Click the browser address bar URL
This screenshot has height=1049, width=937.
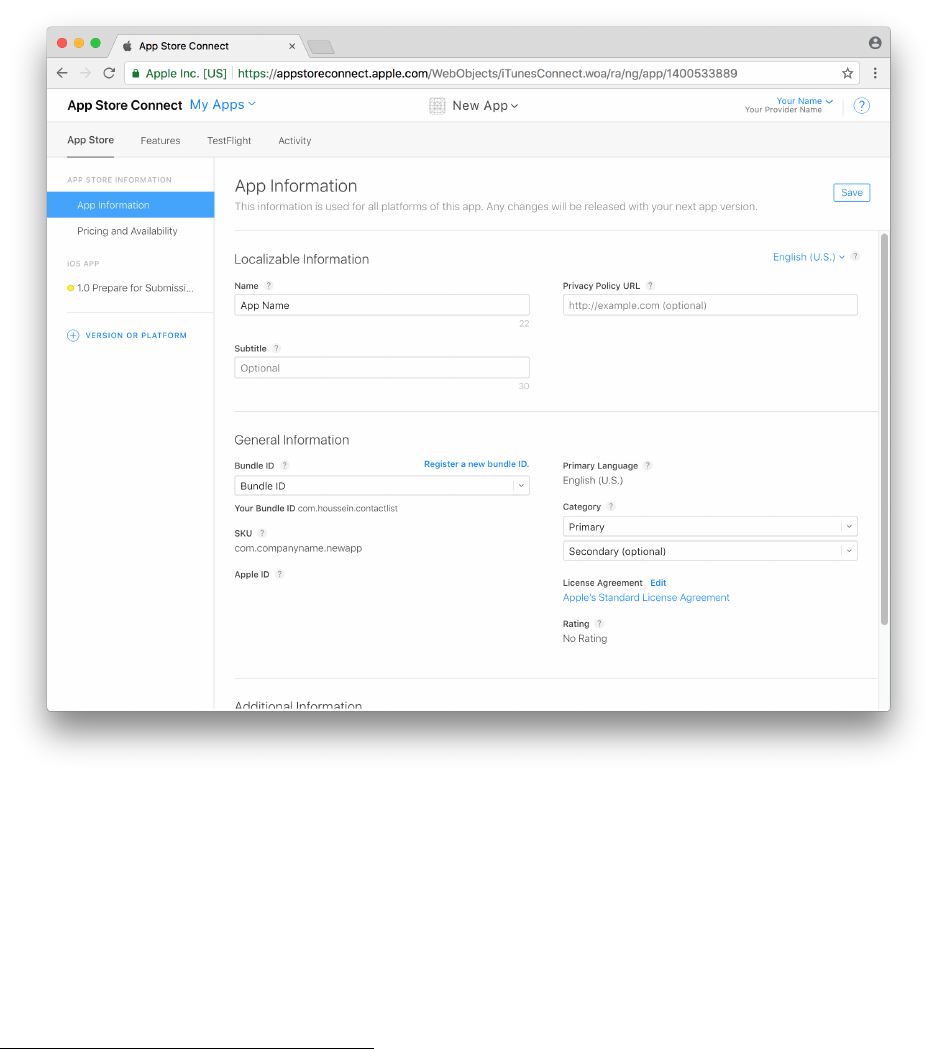[x=488, y=74]
